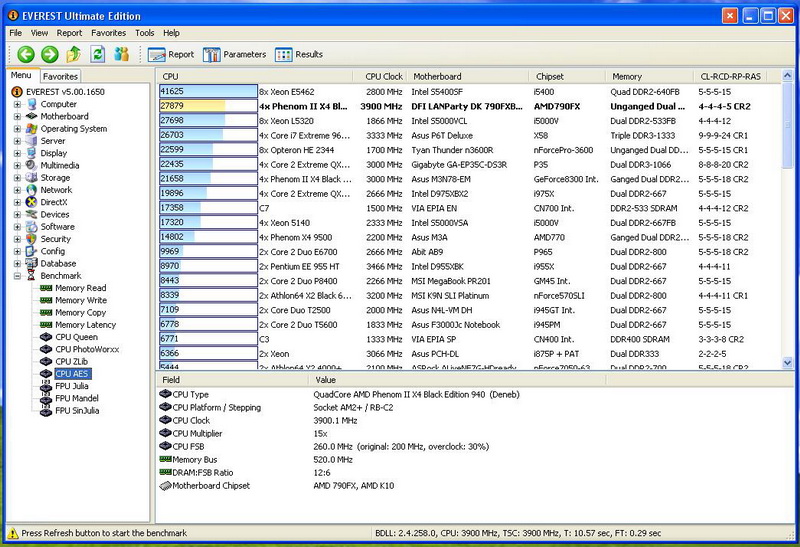This screenshot has width=800, height=547.
Task: Select the Config tree icon
Action: point(32,251)
